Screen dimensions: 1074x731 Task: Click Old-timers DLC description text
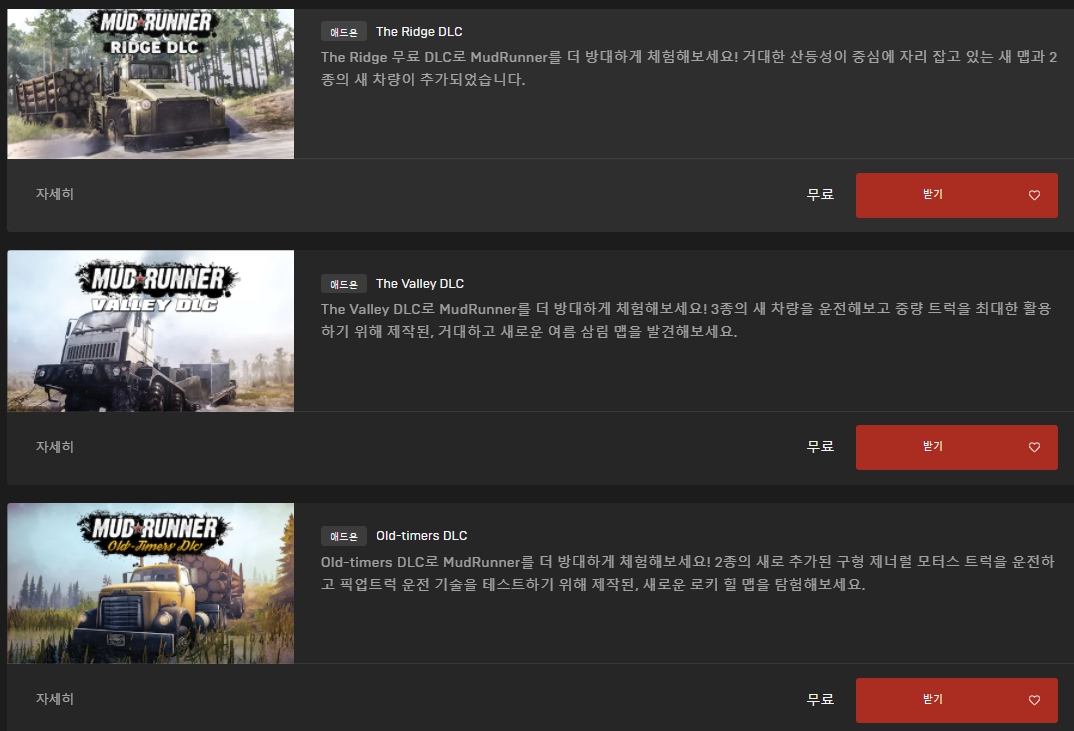[x=688, y=573]
